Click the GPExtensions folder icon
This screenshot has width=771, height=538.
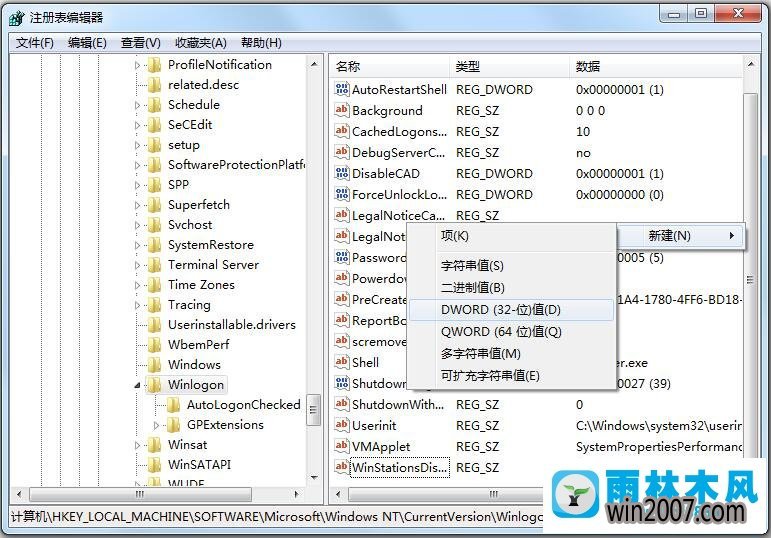pos(173,425)
